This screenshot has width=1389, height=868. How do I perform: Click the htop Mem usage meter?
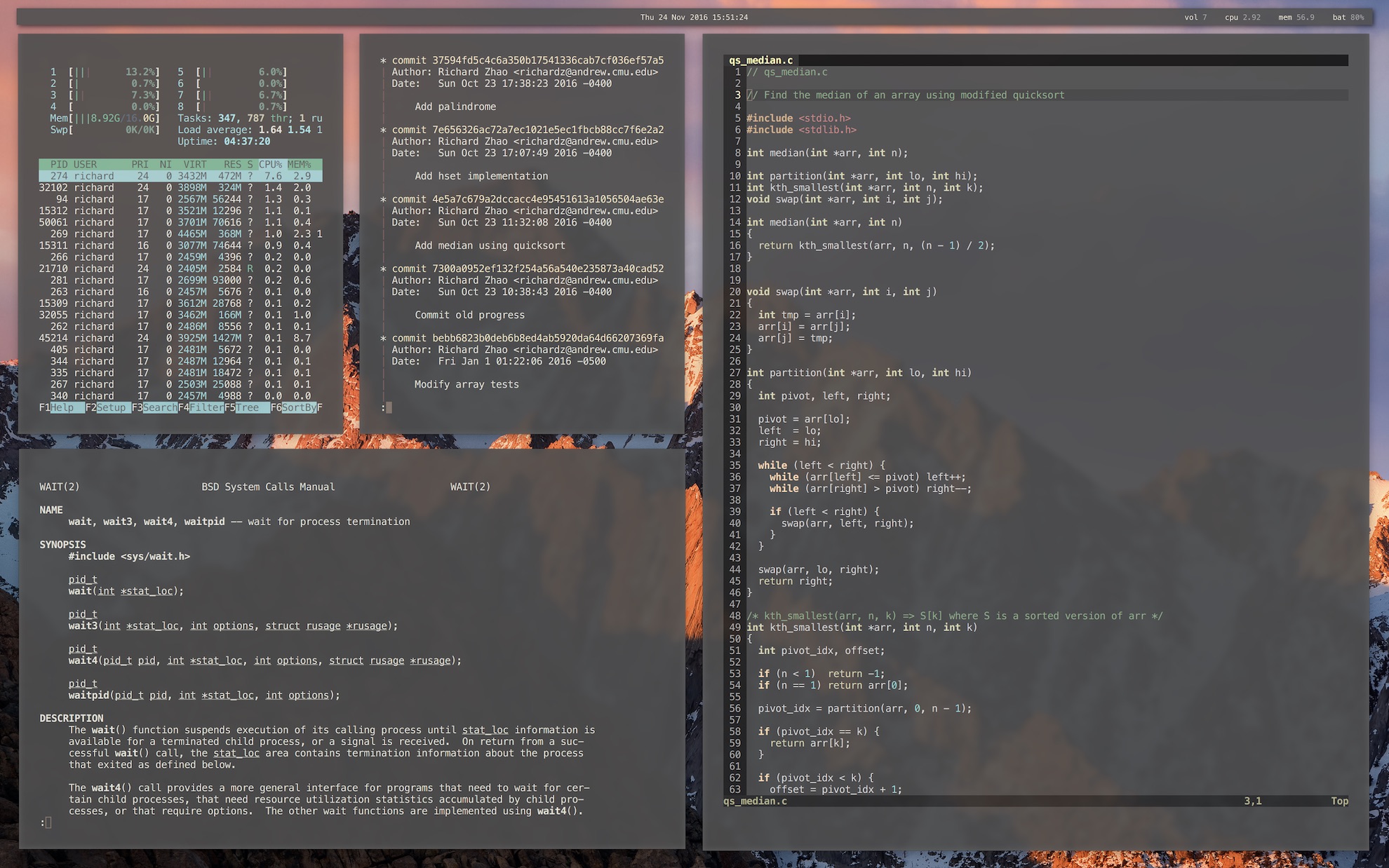coord(105,118)
